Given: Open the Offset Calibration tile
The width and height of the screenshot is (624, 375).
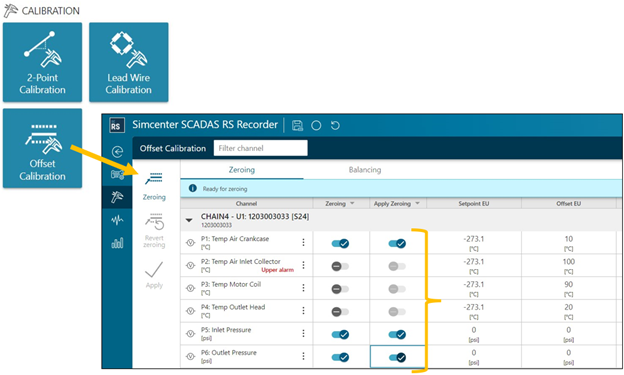Looking at the screenshot, I should tap(43, 148).
